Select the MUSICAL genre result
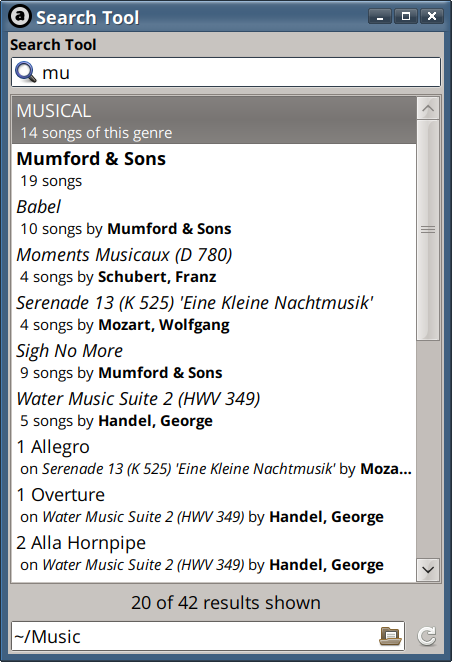The height and width of the screenshot is (662, 452). tap(214, 120)
